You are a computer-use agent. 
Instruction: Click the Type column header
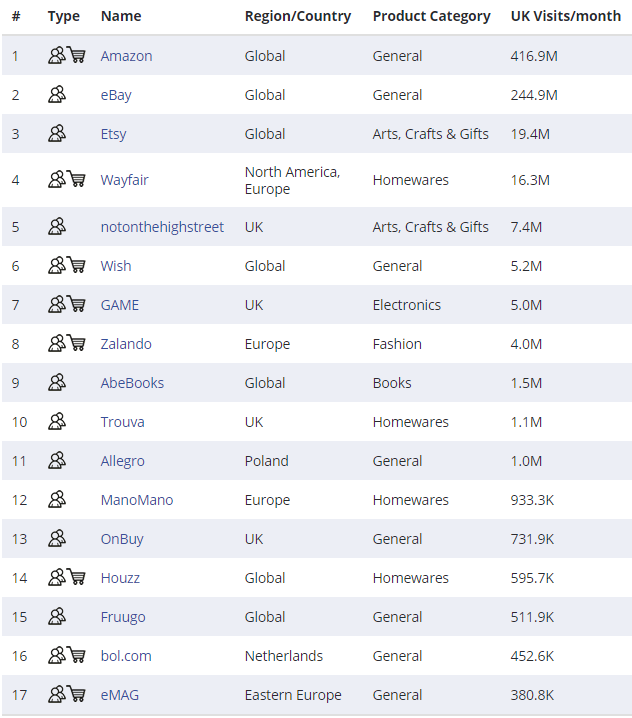pos(63,16)
